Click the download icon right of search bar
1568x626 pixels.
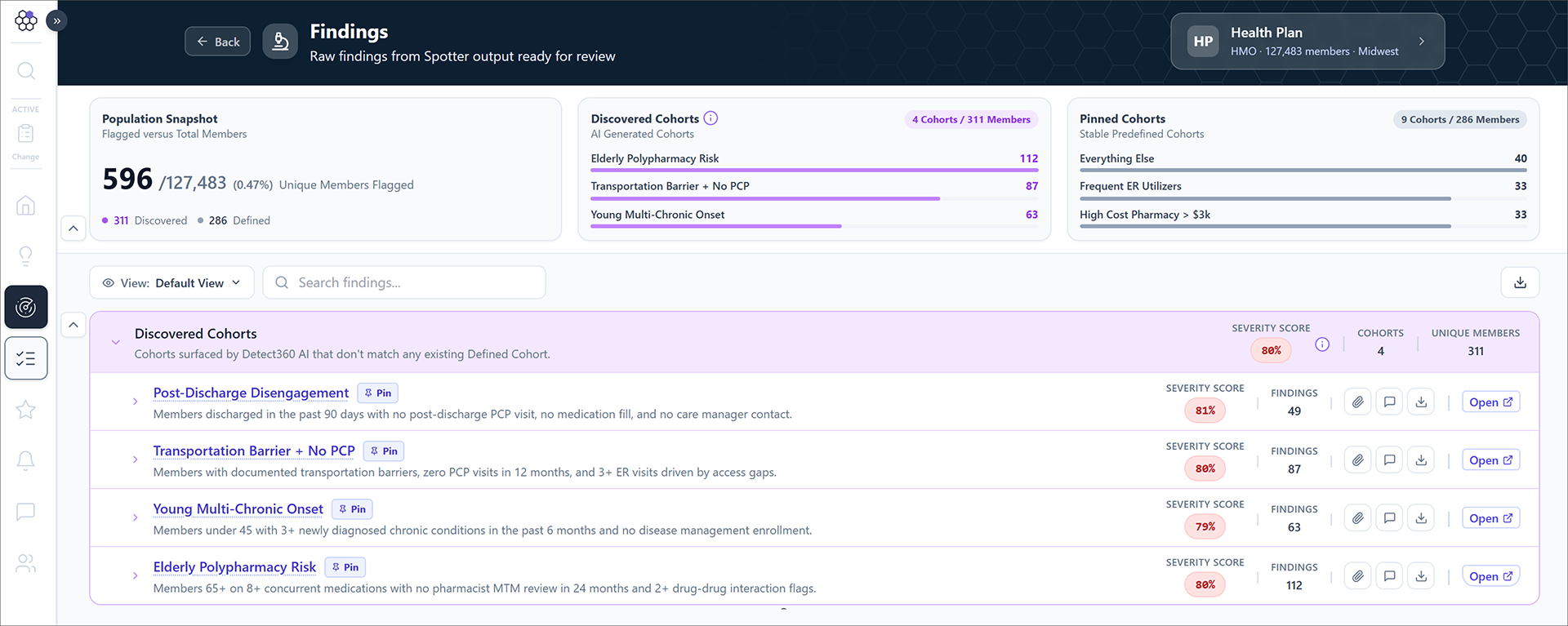pyautogui.click(x=1520, y=282)
